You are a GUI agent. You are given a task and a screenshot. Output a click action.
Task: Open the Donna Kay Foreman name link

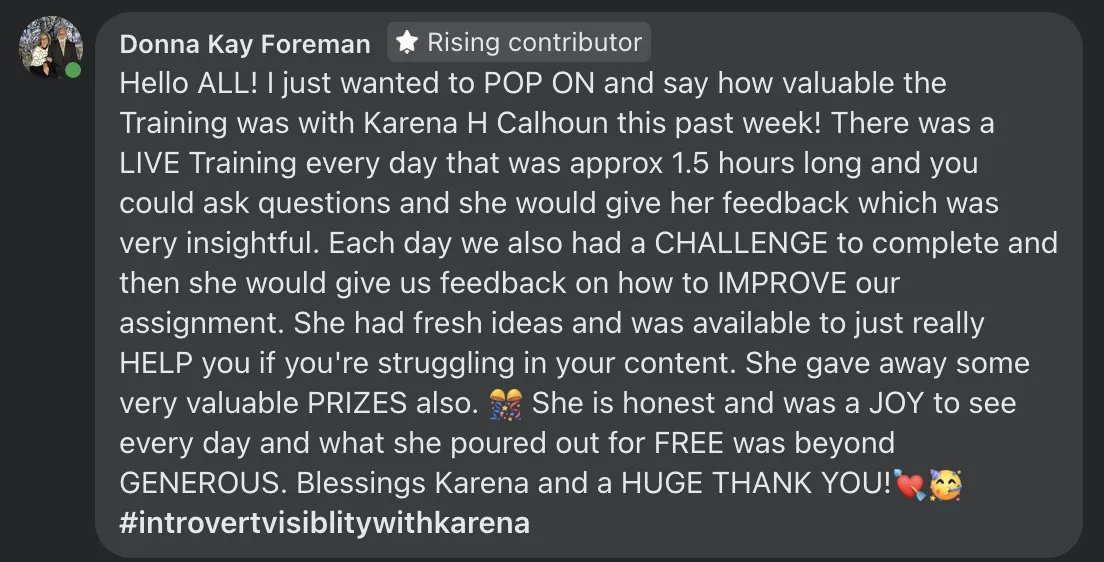coord(244,44)
